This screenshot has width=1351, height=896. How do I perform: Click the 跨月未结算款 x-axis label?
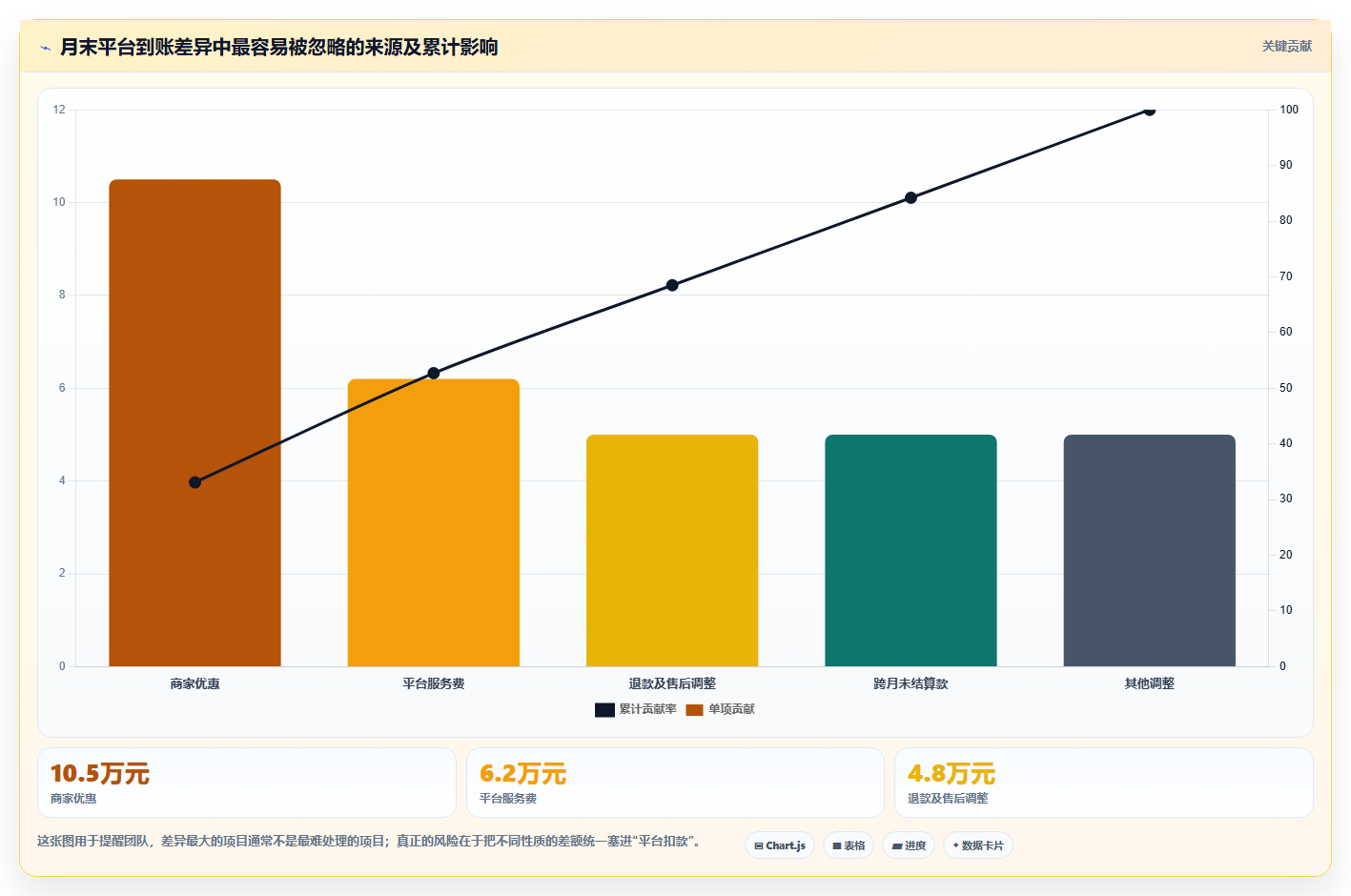tap(911, 683)
